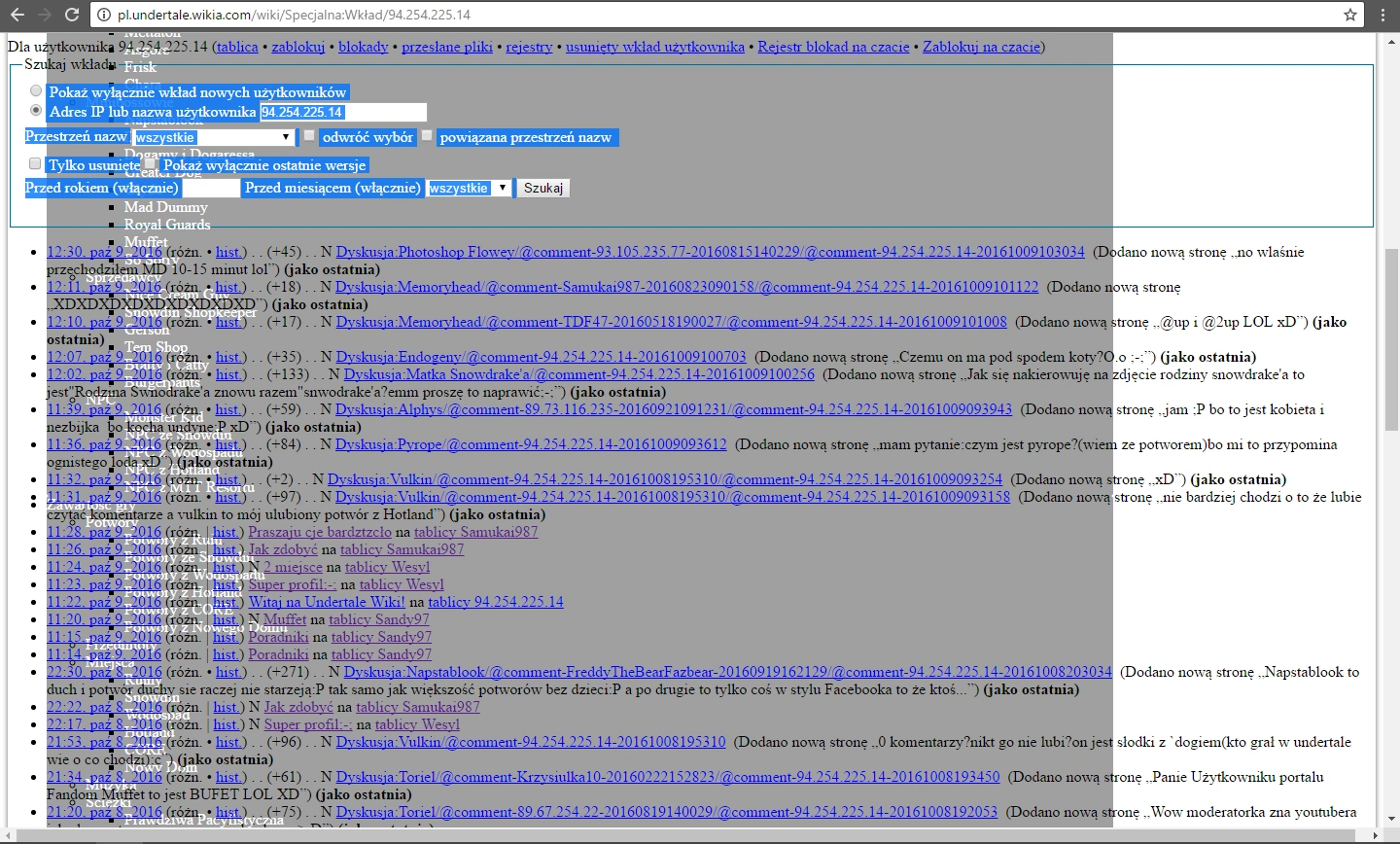The image size is (1400, 844).
Task: Click 'hist.' link in the 12:07 row
Action: point(227,357)
